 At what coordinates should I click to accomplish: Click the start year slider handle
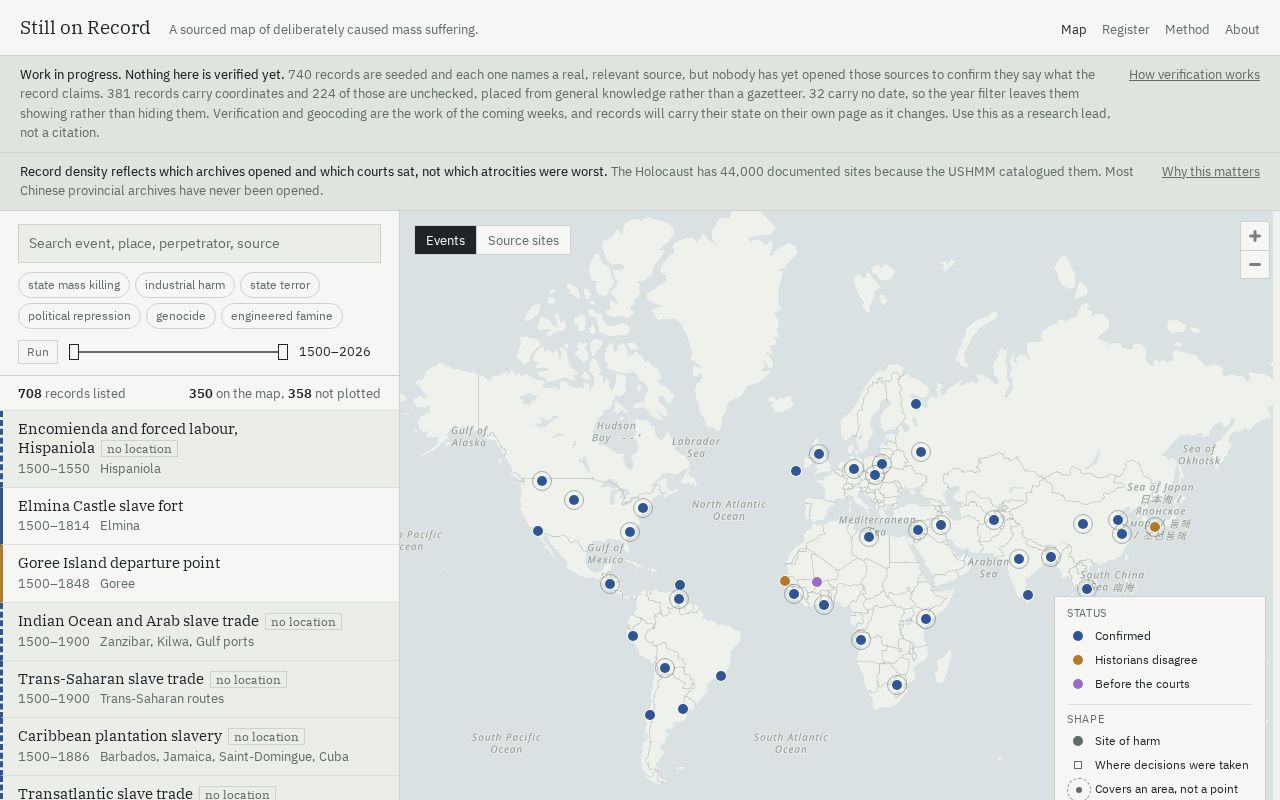coord(74,352)
